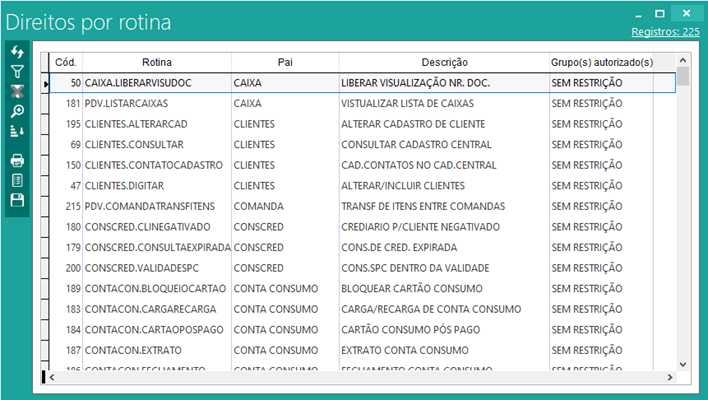Print the list using printer icon
Image resolution: width=708 pixels, height=400 pixels.
tap(17, 160)
